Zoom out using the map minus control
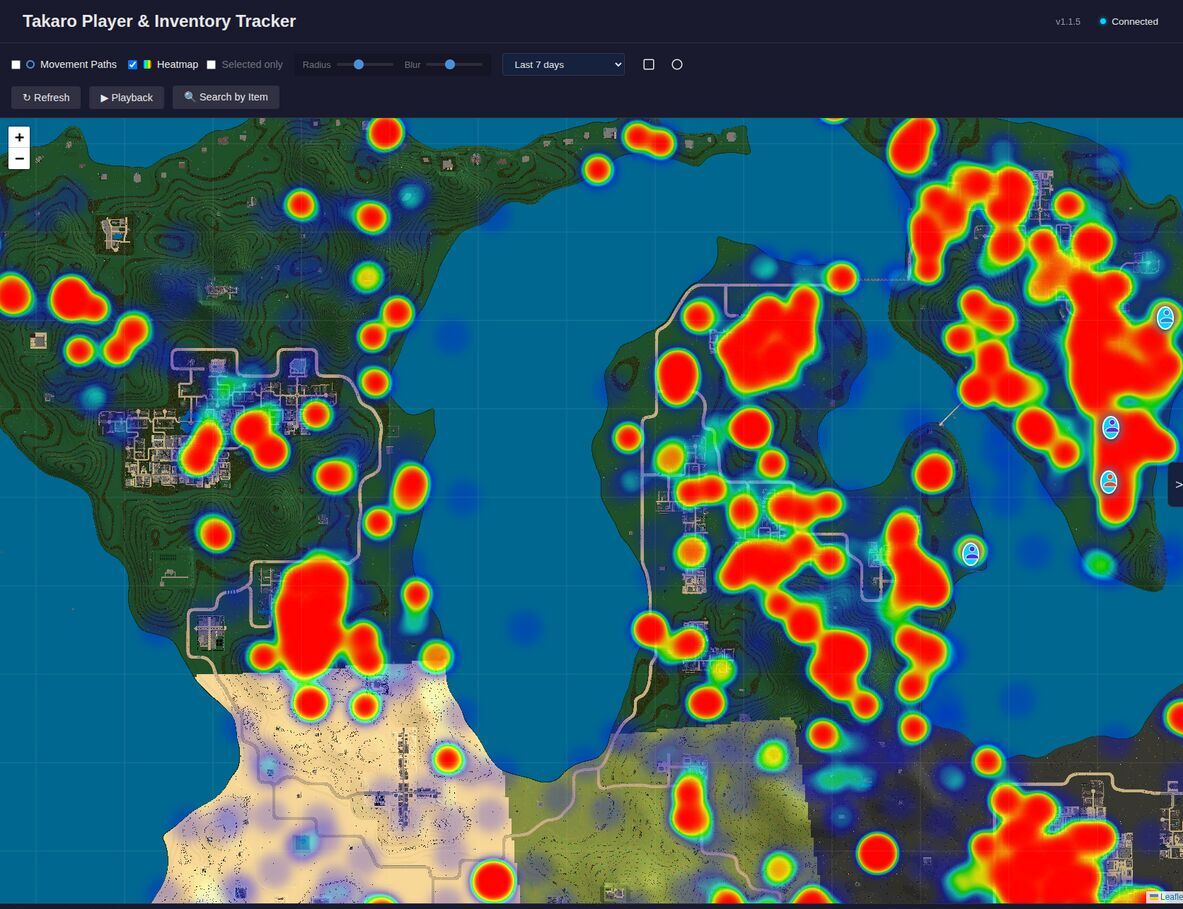Image resolution: width=1183 pixels, height=909 pixels. click(x=19, y=158)
